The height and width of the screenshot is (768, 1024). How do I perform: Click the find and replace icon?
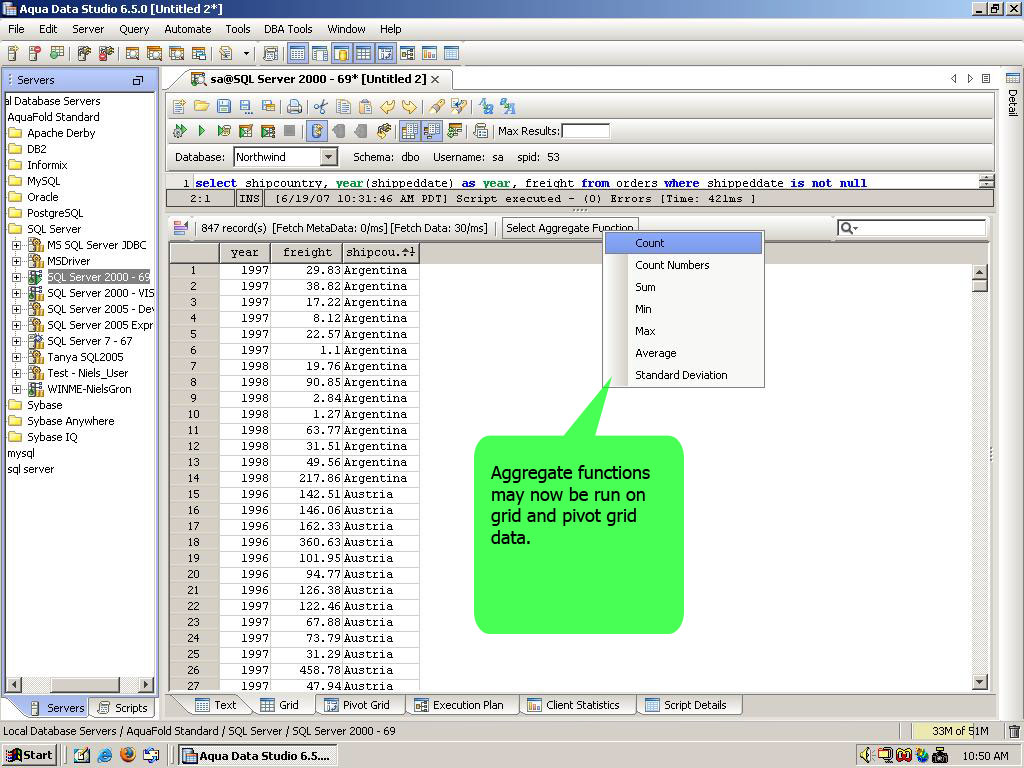point(459,106)
